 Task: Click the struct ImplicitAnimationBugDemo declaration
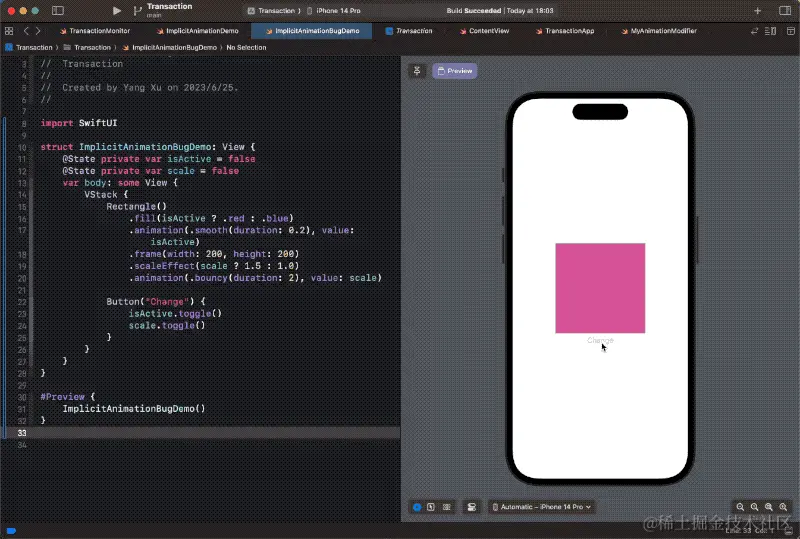147,147
